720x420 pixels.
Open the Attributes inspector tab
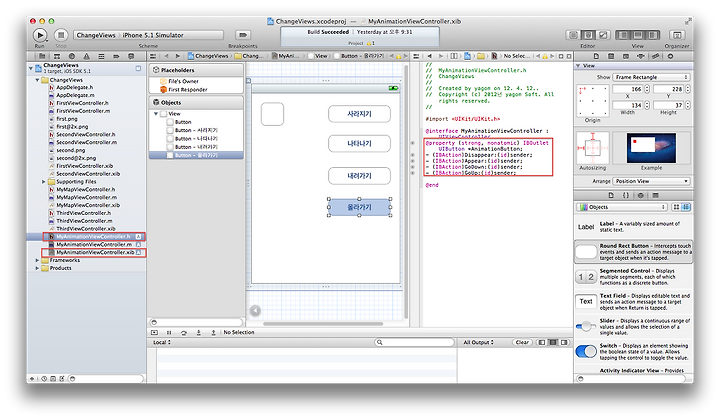point(641,56)
